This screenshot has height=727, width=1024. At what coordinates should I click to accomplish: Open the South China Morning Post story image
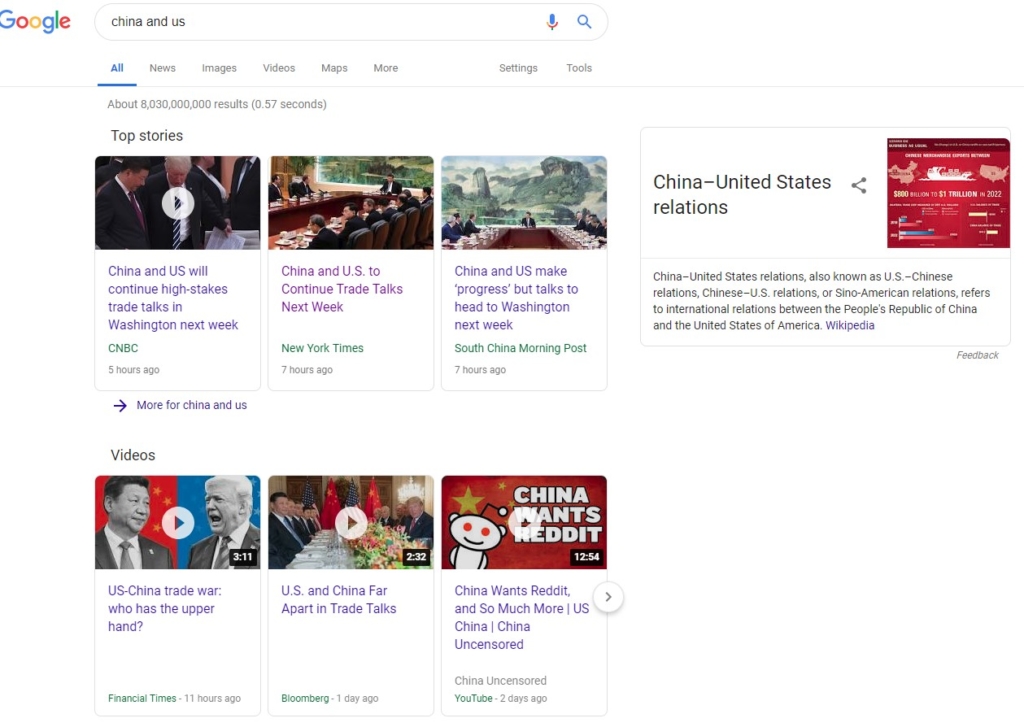[524, 202]
